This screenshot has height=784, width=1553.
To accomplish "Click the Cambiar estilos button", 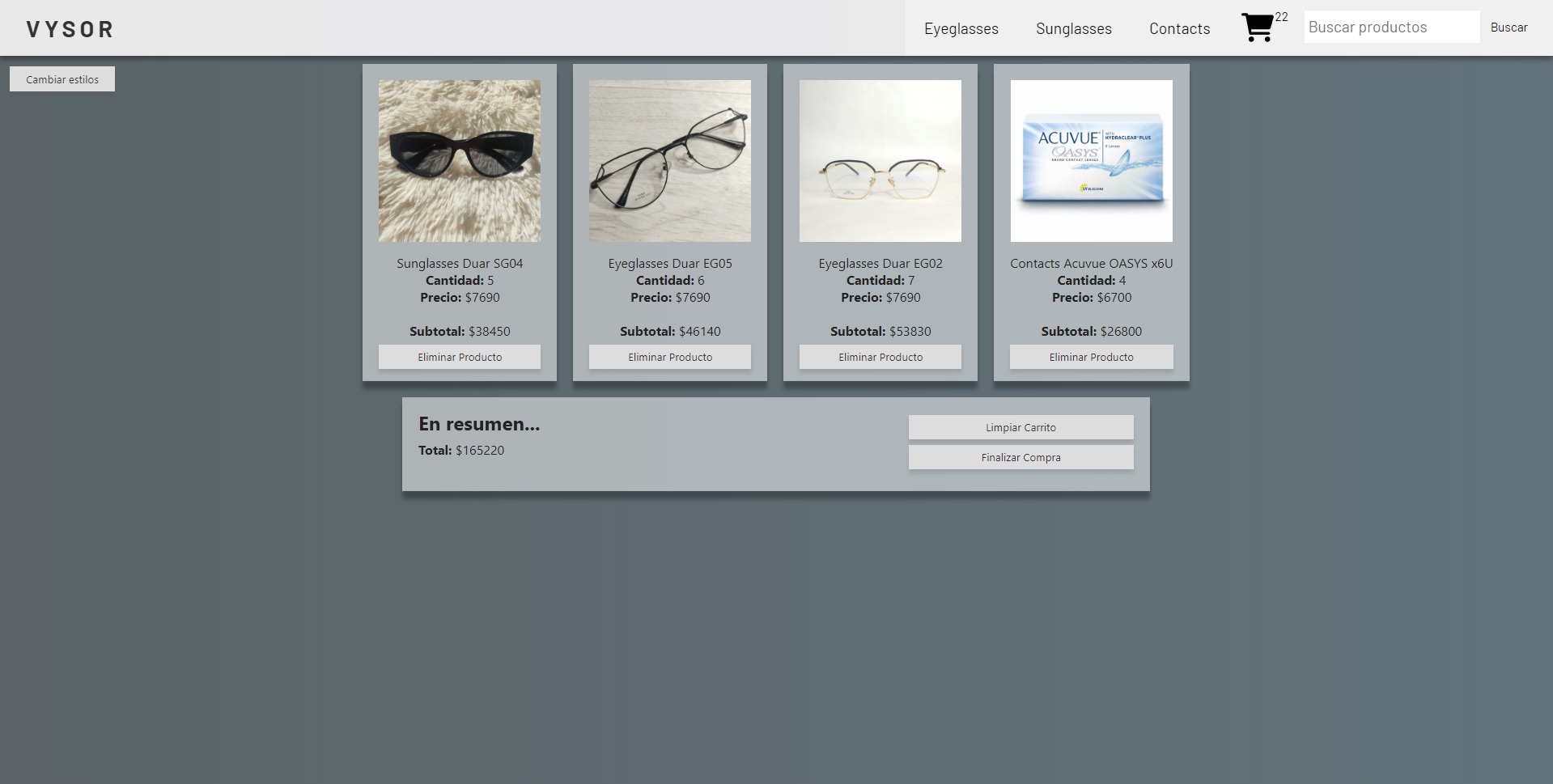I will point(62,79).
